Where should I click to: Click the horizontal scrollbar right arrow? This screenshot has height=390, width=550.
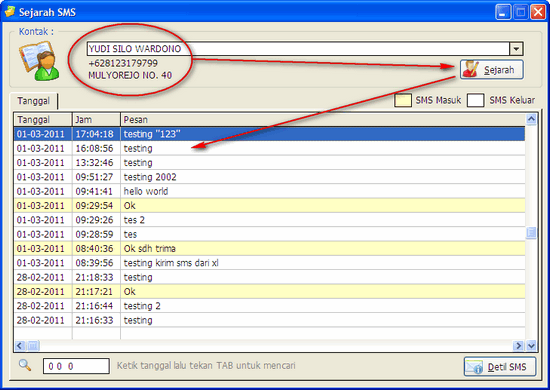518,346
